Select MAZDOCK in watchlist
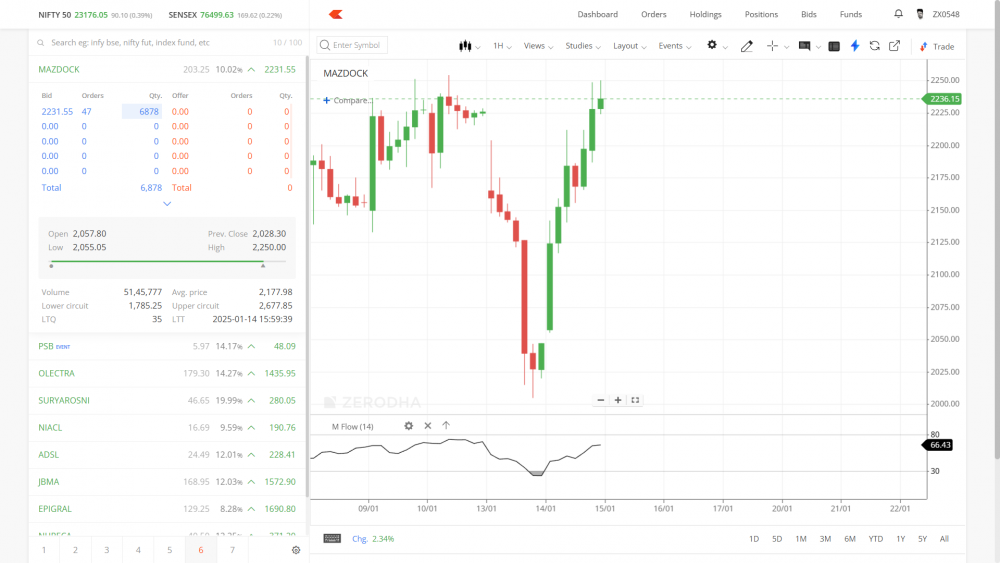Viewport: 1000px width, 563px height. click(x=167, y=69)
